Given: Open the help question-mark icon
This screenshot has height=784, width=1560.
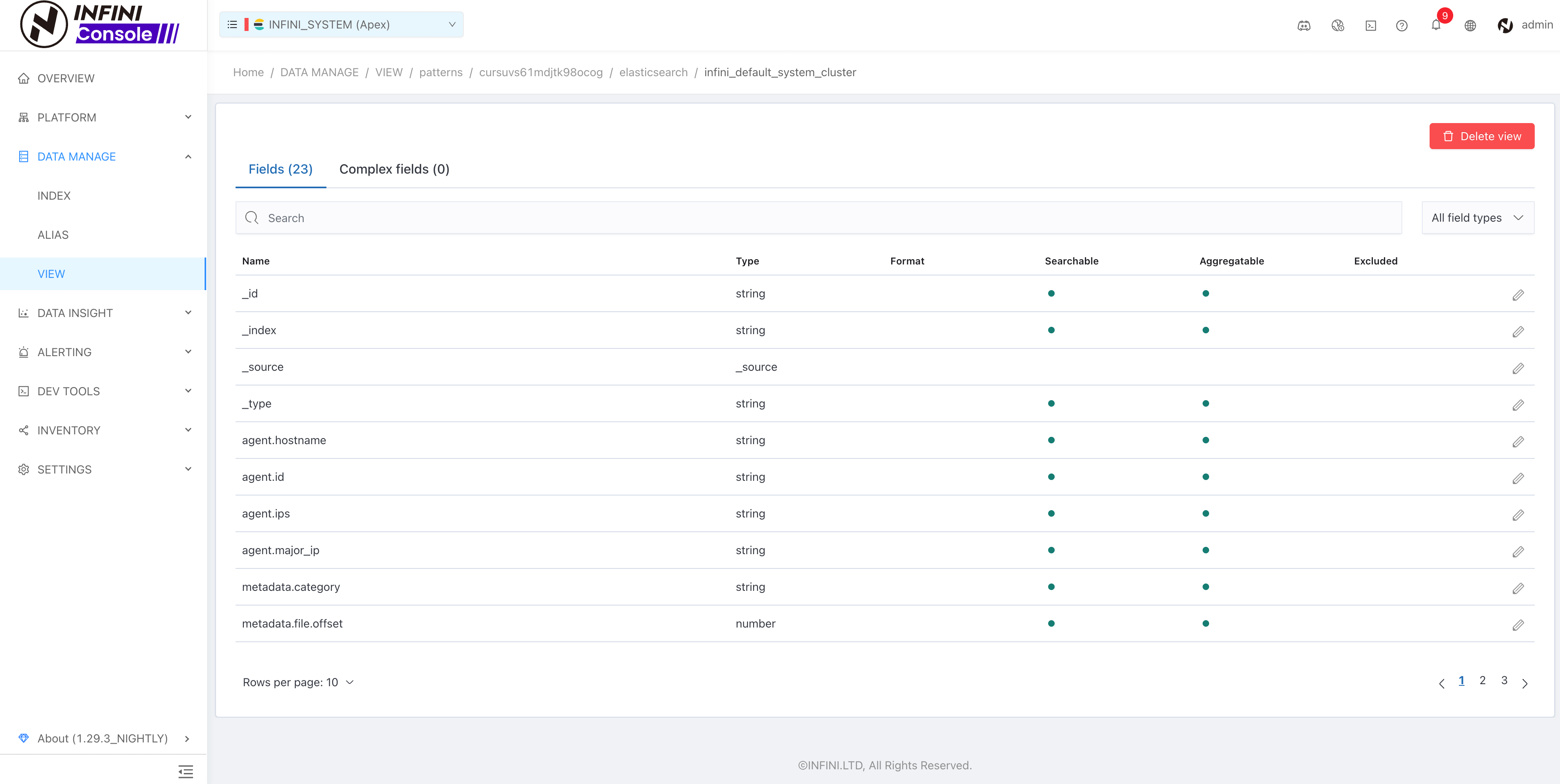Looking at the screenshot, I should [1401, 25].
